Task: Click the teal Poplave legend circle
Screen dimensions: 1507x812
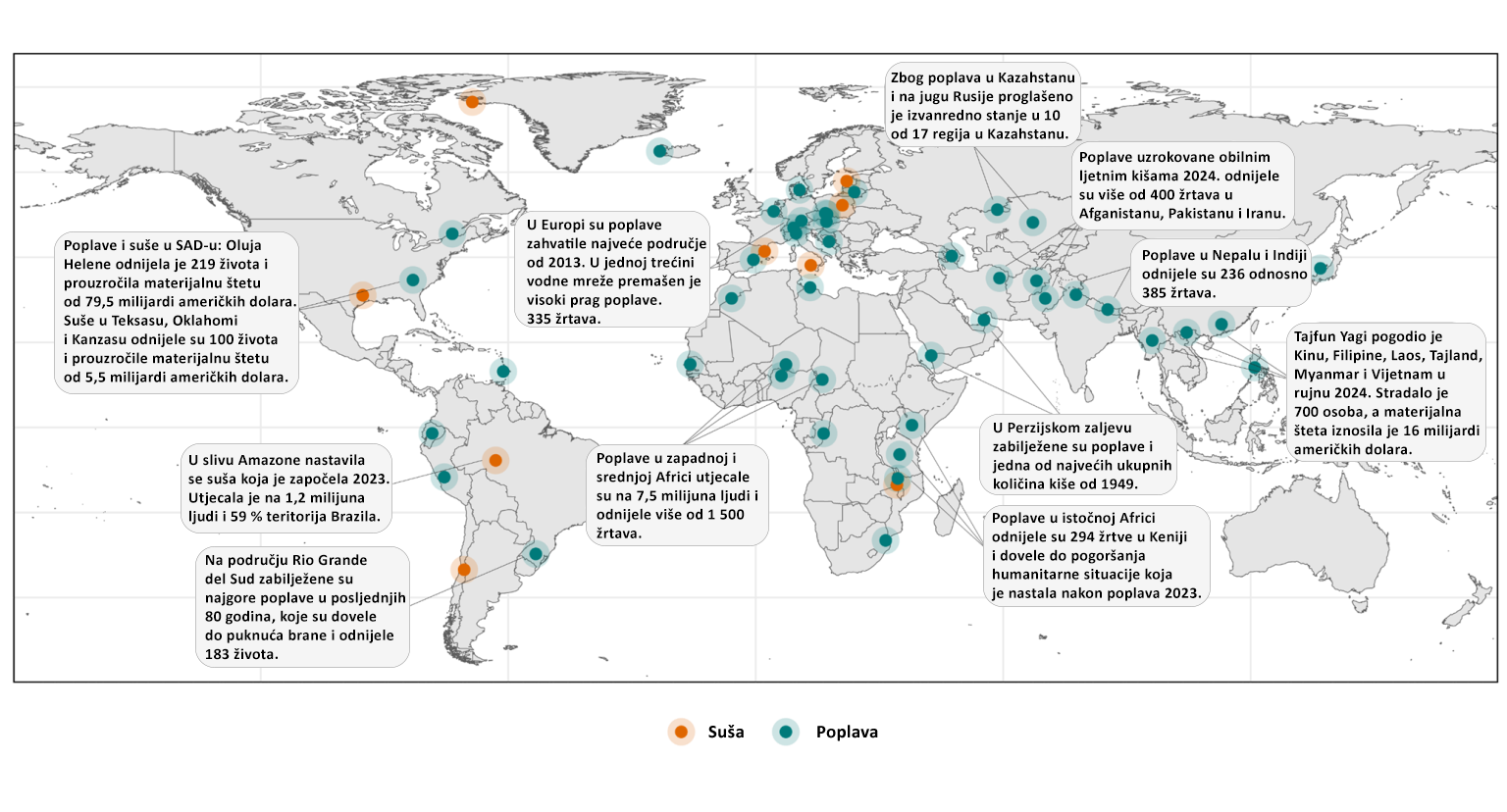Action: point(785,732)
